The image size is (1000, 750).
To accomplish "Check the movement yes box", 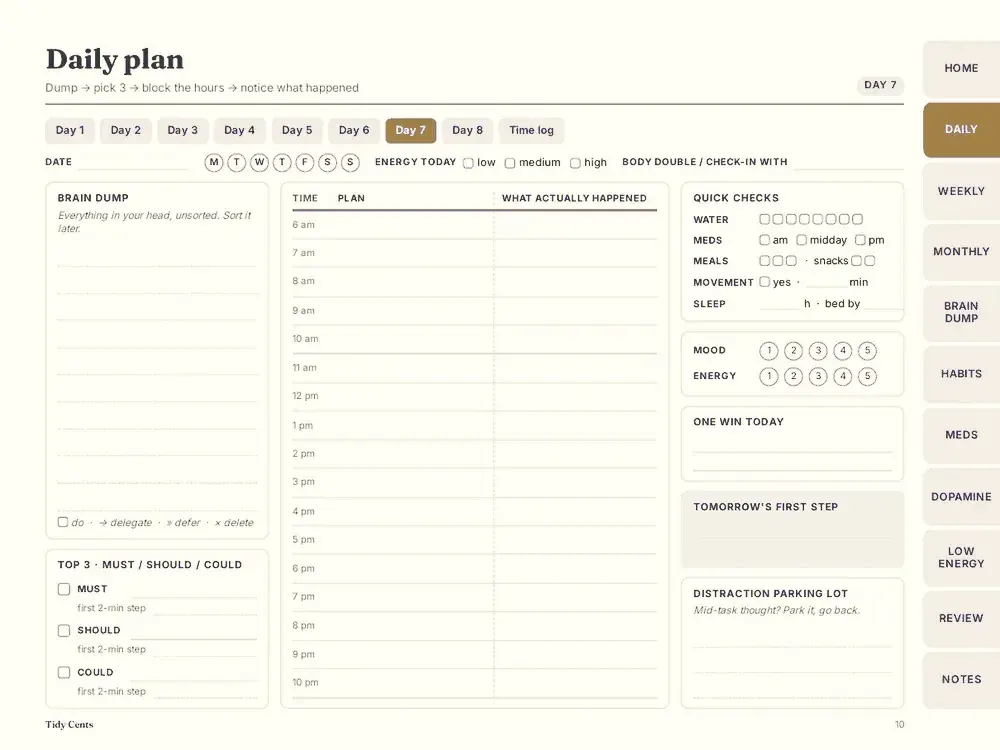I will coord(765,282).
